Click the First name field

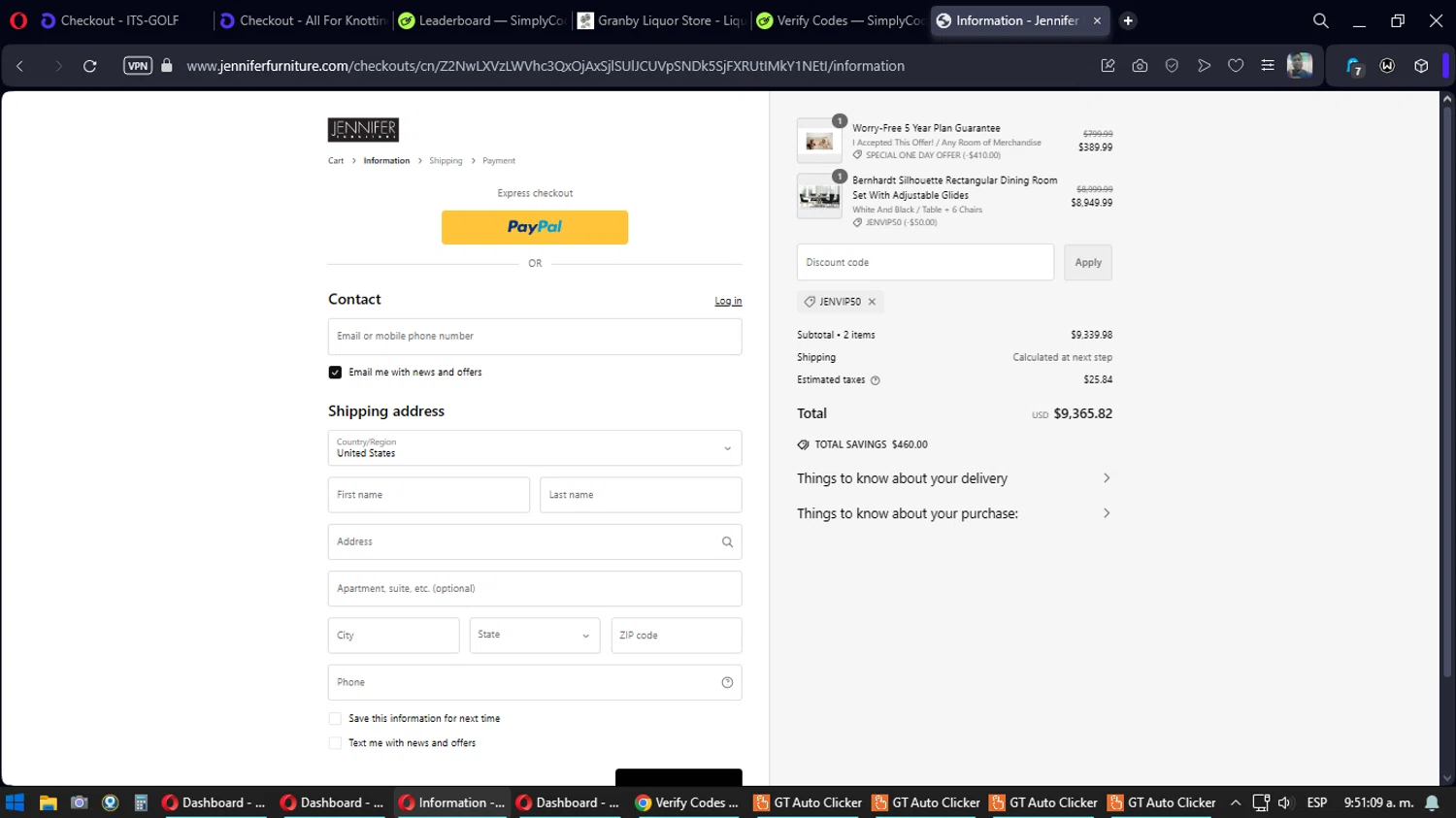click(x=429, y=495)
